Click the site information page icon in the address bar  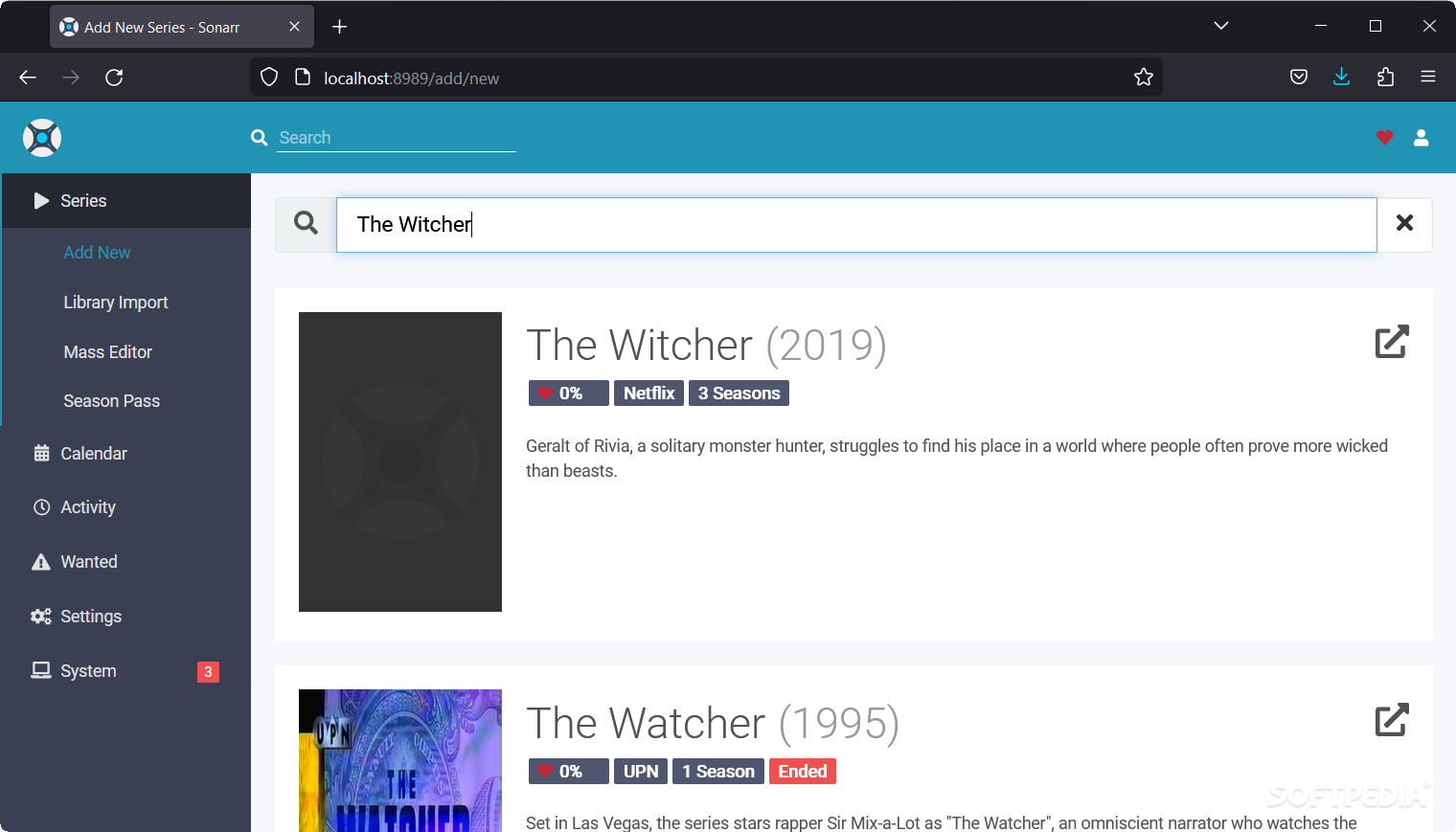(x=303, y=78)
